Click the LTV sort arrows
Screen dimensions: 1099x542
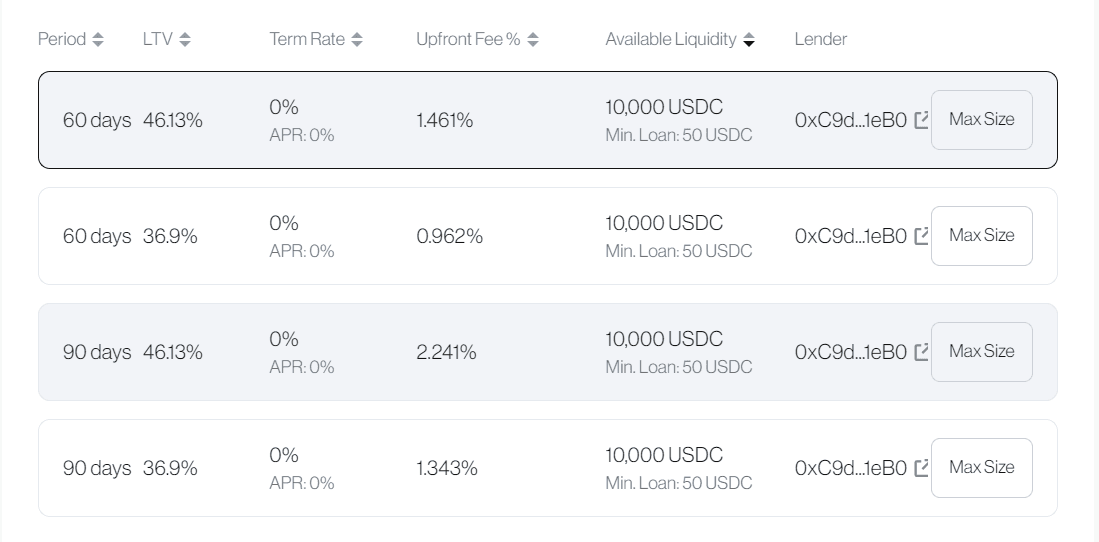click(x=185, y=40)
